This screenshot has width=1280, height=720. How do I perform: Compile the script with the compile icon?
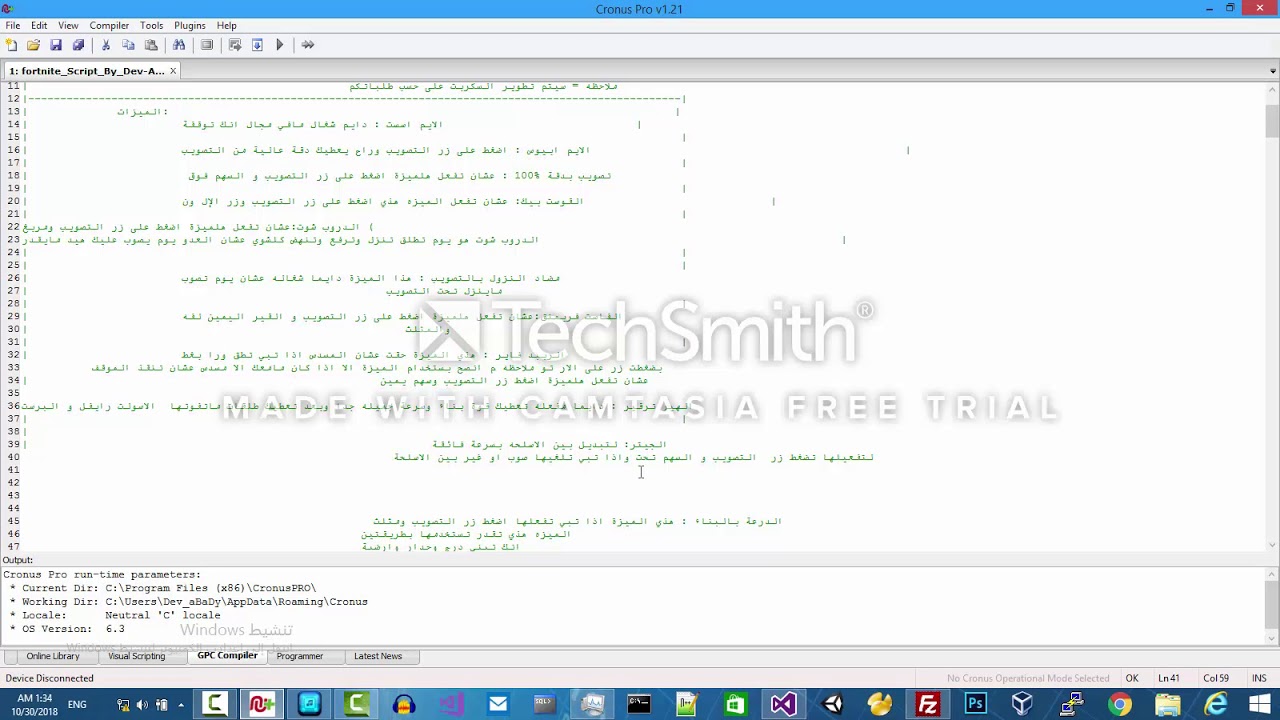(x=235, y=45)
